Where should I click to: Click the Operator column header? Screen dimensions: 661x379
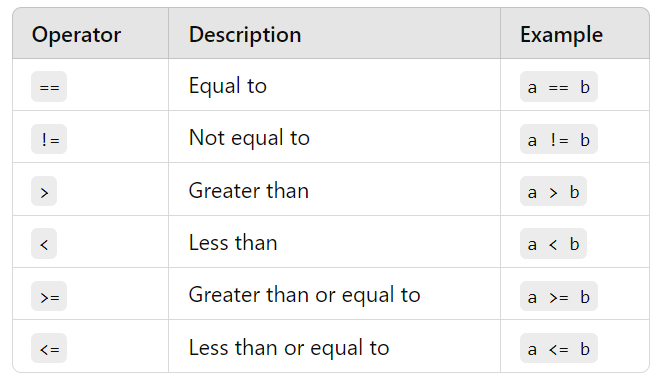(76, 35)
